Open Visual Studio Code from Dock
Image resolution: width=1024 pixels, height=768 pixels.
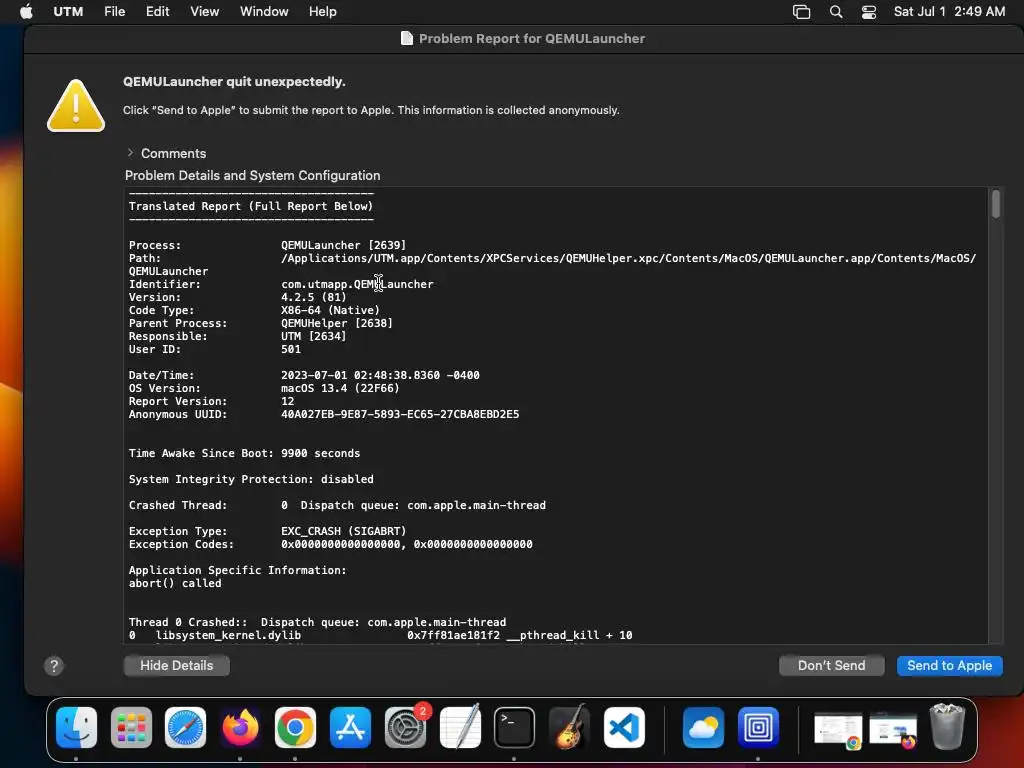(x=624, y=727)
